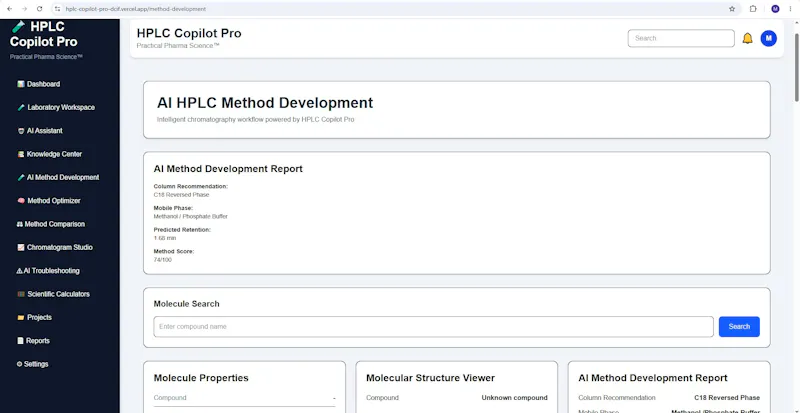Open Laboratory Workspace in the sidebar
This screenshot has width=800, height=413.
pyautogui.click(x=56, y=108)
